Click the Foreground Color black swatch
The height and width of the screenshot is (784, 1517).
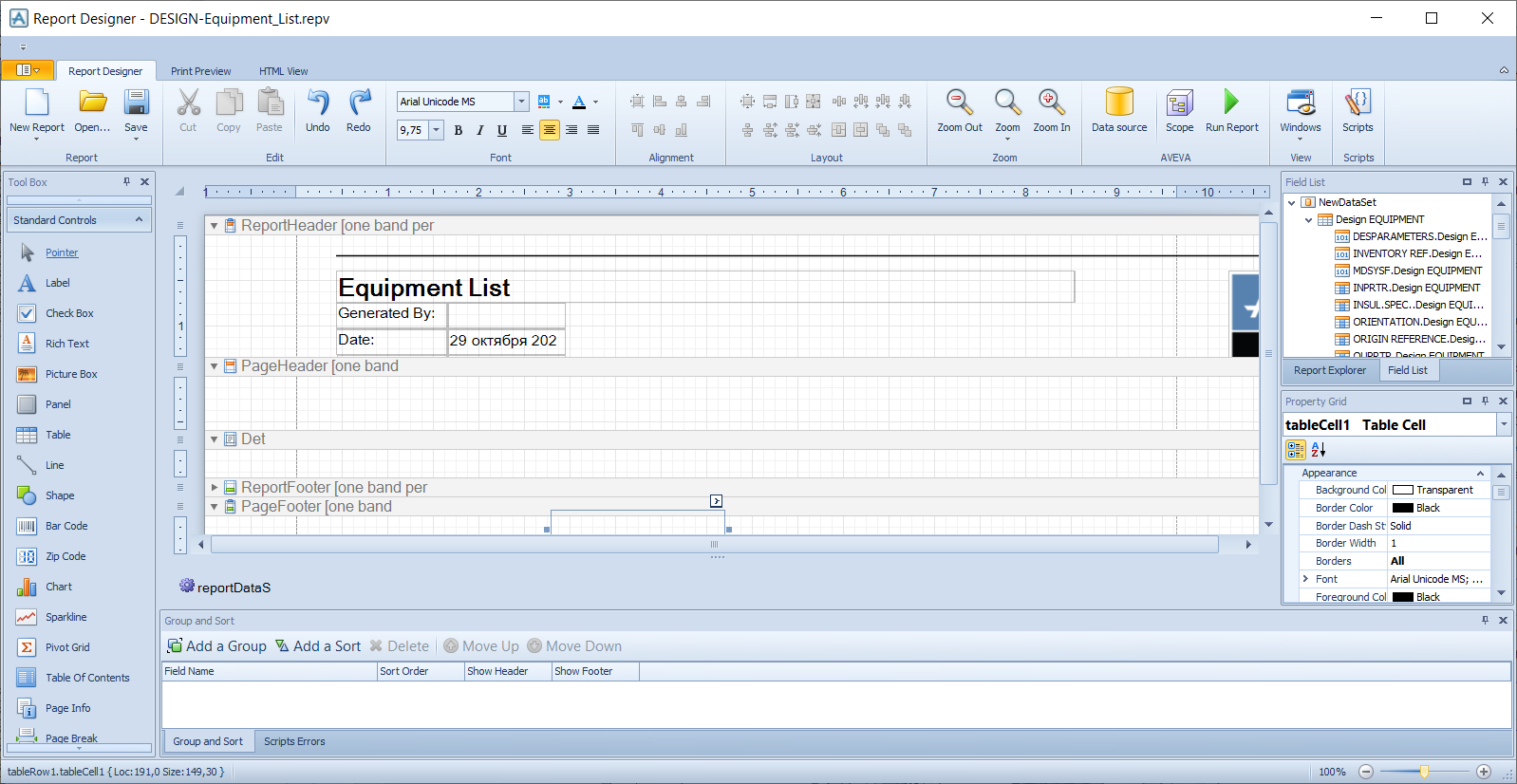[1402, 597]
